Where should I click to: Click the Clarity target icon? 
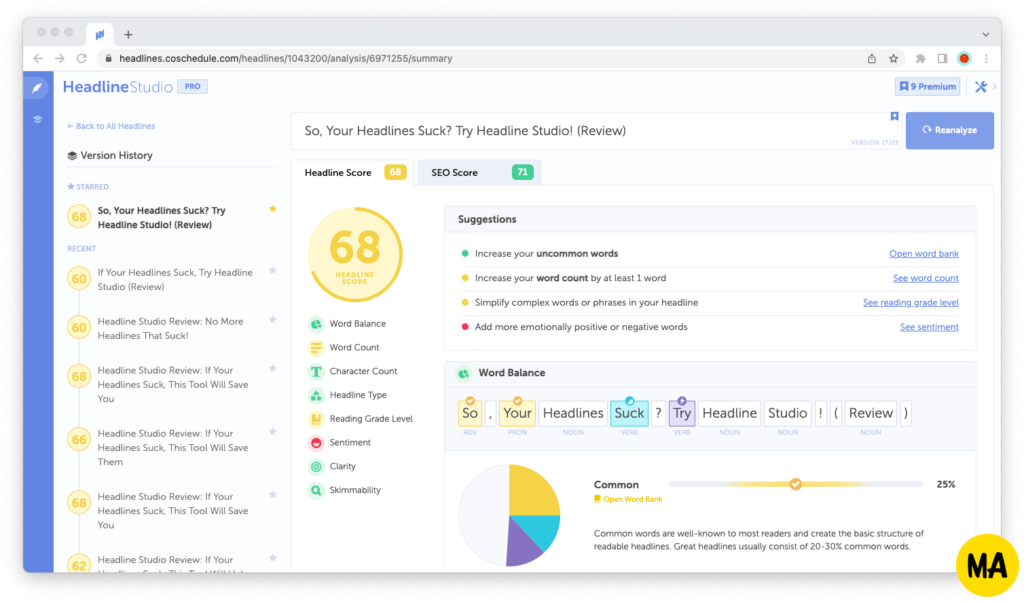point(316,466)
